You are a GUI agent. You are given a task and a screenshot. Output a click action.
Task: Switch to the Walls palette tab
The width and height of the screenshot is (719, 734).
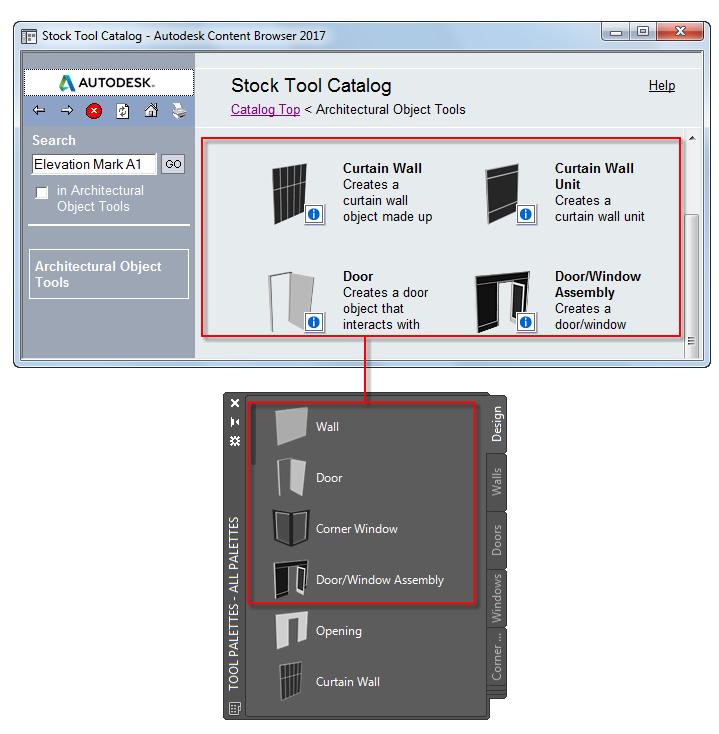[x=497, y=482]
